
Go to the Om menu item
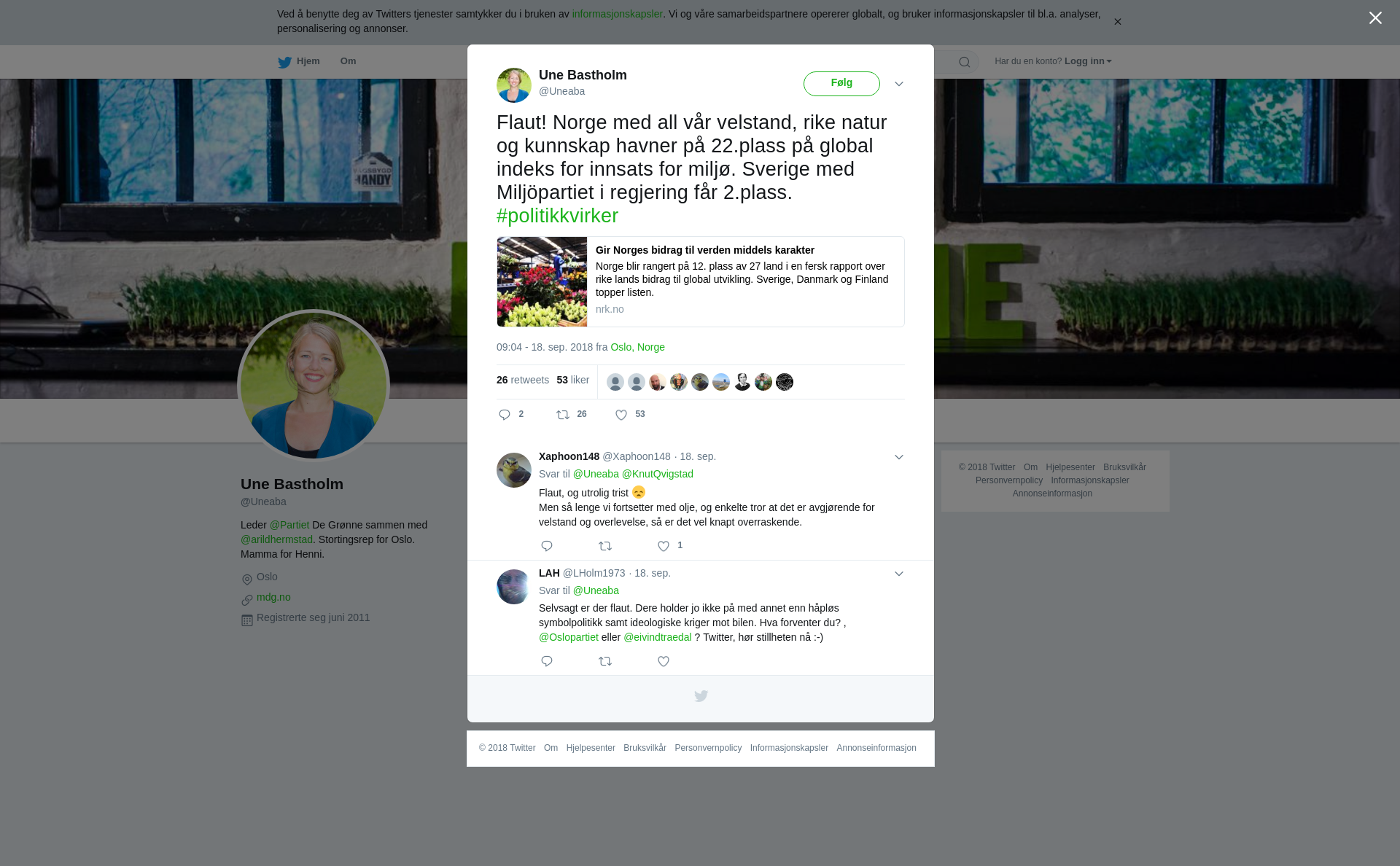(x=348, y=61)
